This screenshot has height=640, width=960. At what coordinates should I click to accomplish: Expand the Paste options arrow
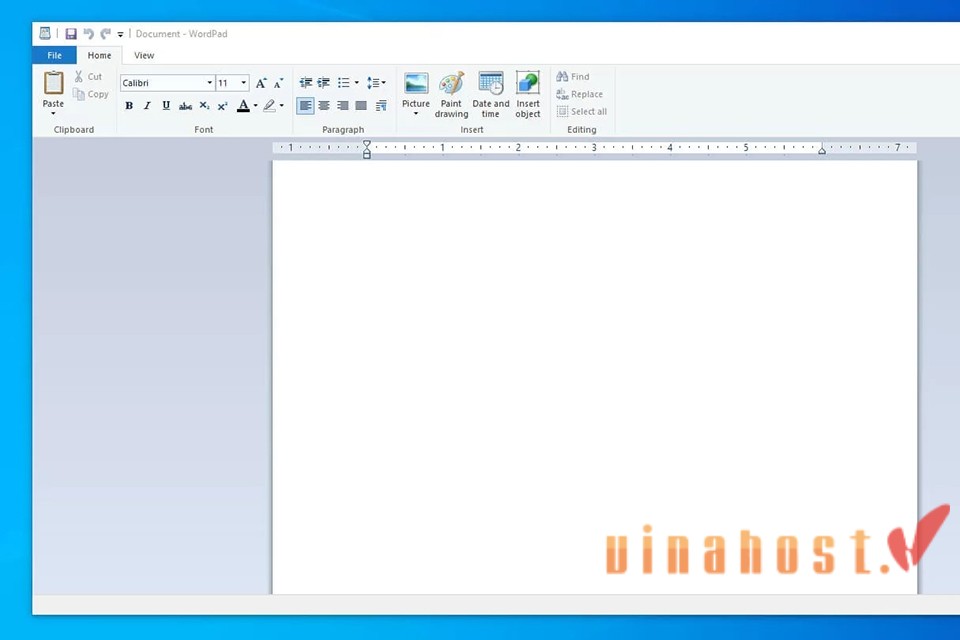click(x=53, y=113)
